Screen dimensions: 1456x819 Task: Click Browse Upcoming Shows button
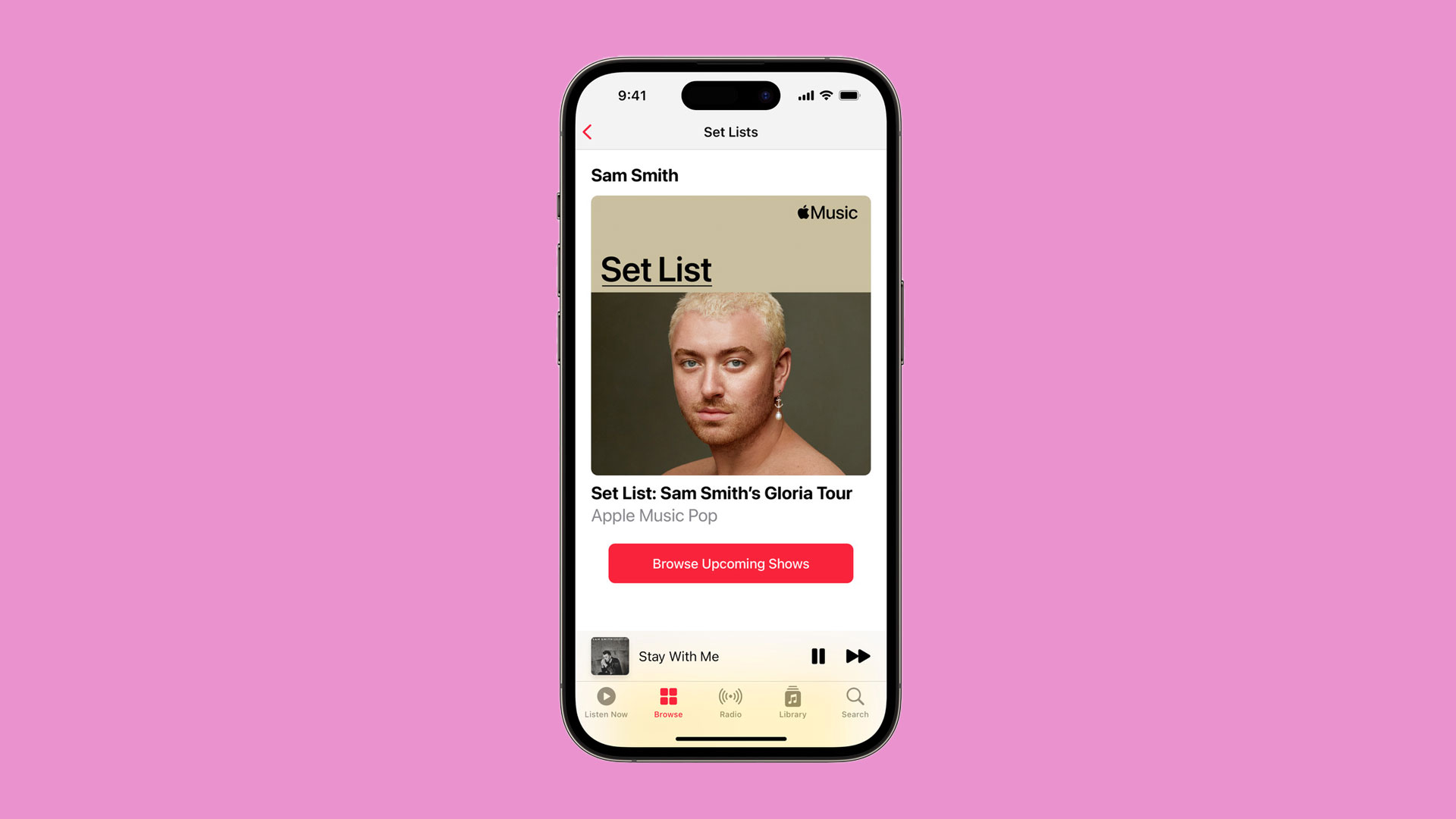tap(730, 563)
